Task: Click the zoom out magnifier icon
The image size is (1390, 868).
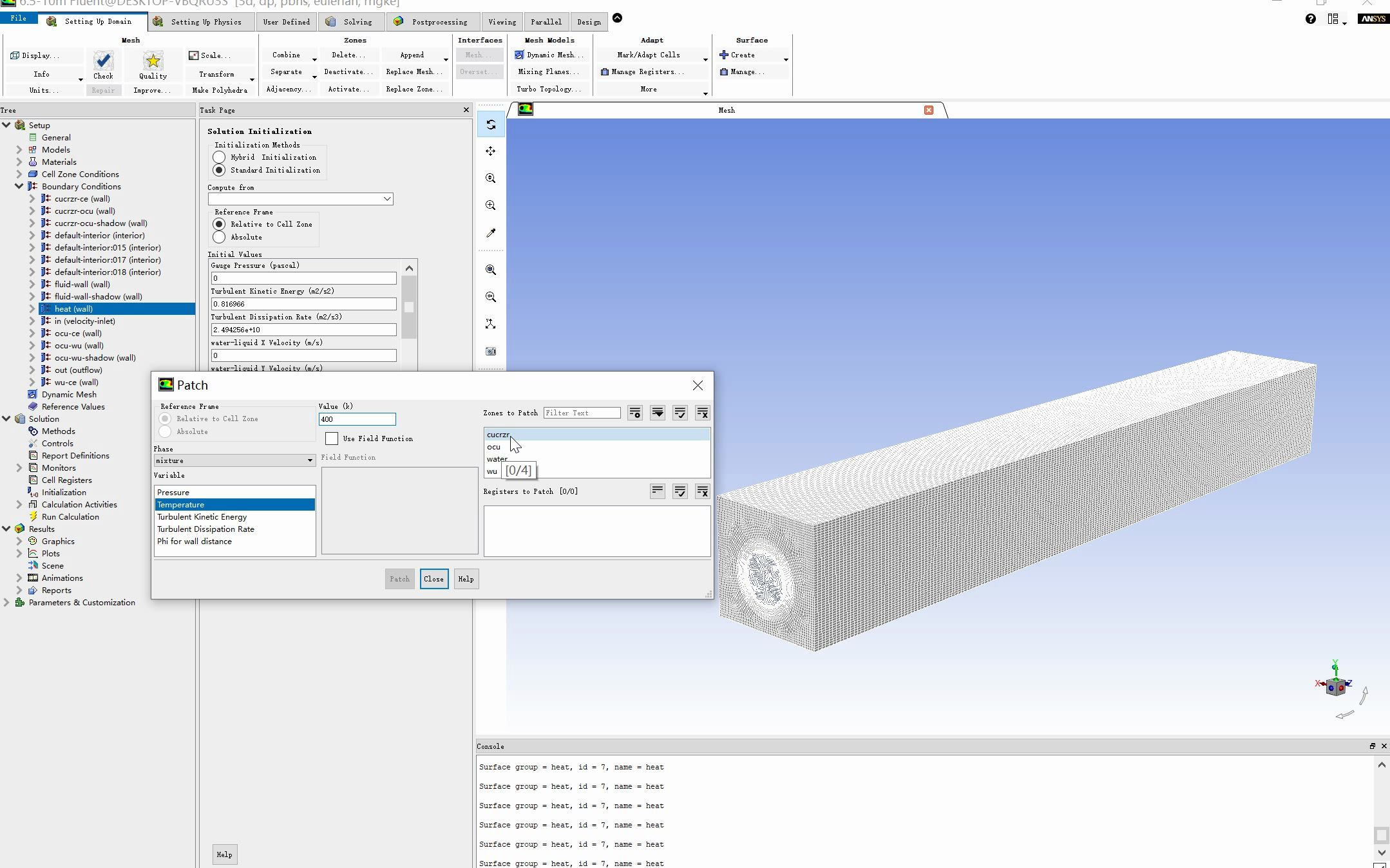Action: [491, 297]
